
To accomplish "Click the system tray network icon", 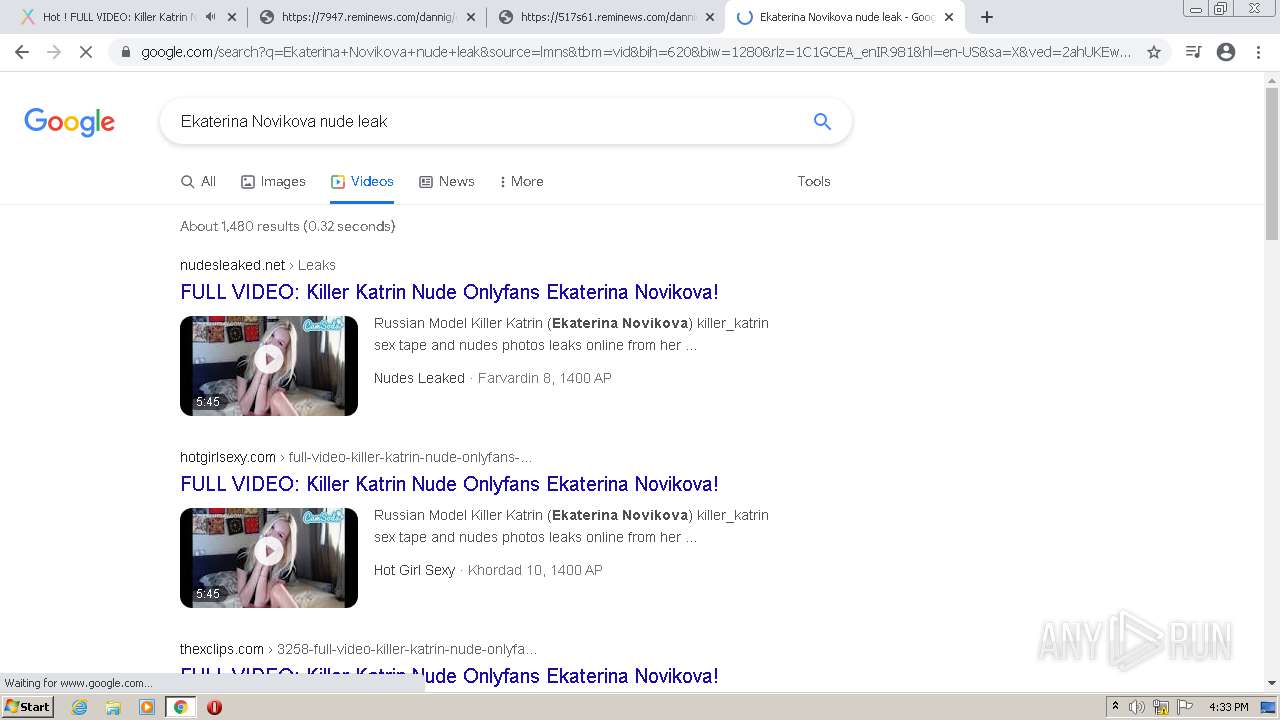I will click(1161, 707).
